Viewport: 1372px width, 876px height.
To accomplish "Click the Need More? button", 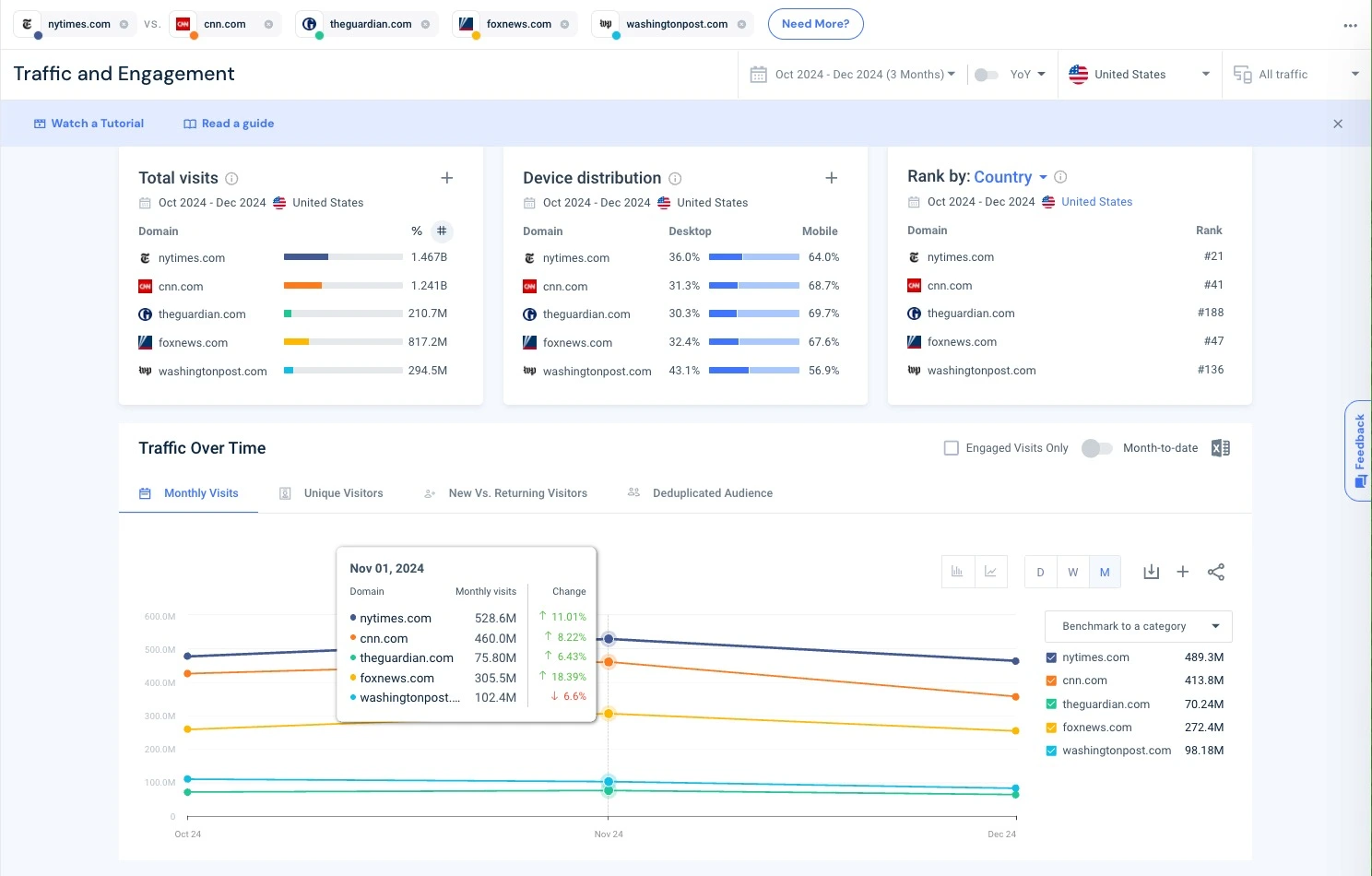I will pos(815,24).
